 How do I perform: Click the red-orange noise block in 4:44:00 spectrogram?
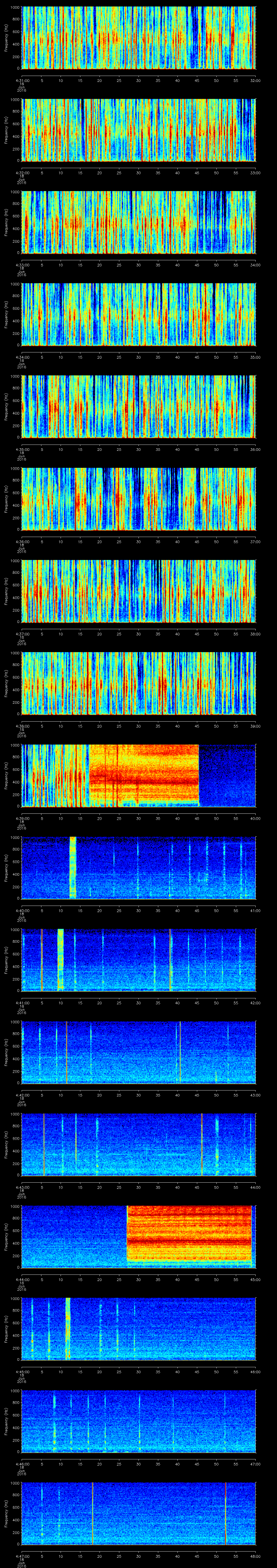tap(189, 1233)
